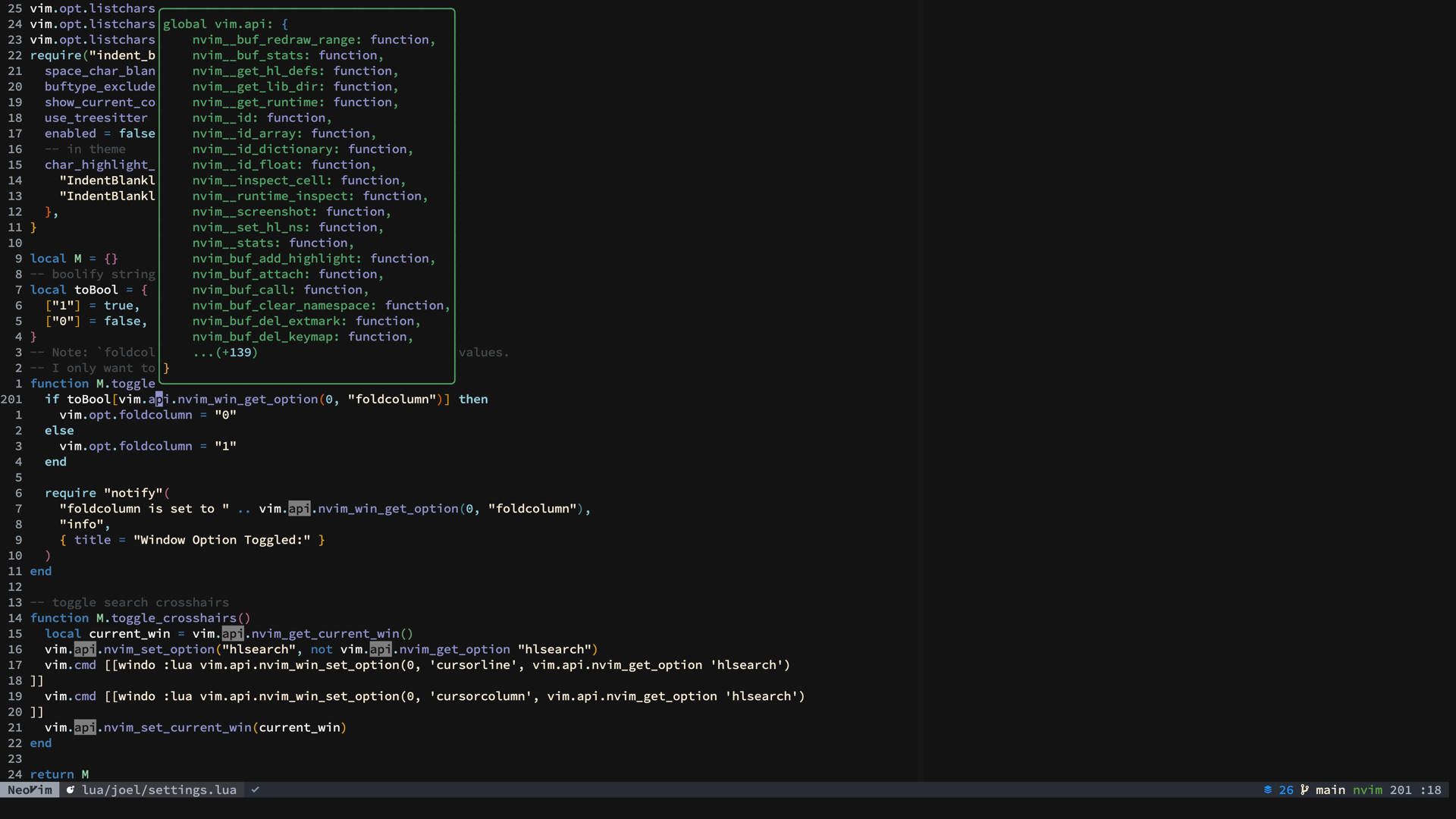
Task: Click 'require("indent_b' line near top
Action: click(93, 55)
